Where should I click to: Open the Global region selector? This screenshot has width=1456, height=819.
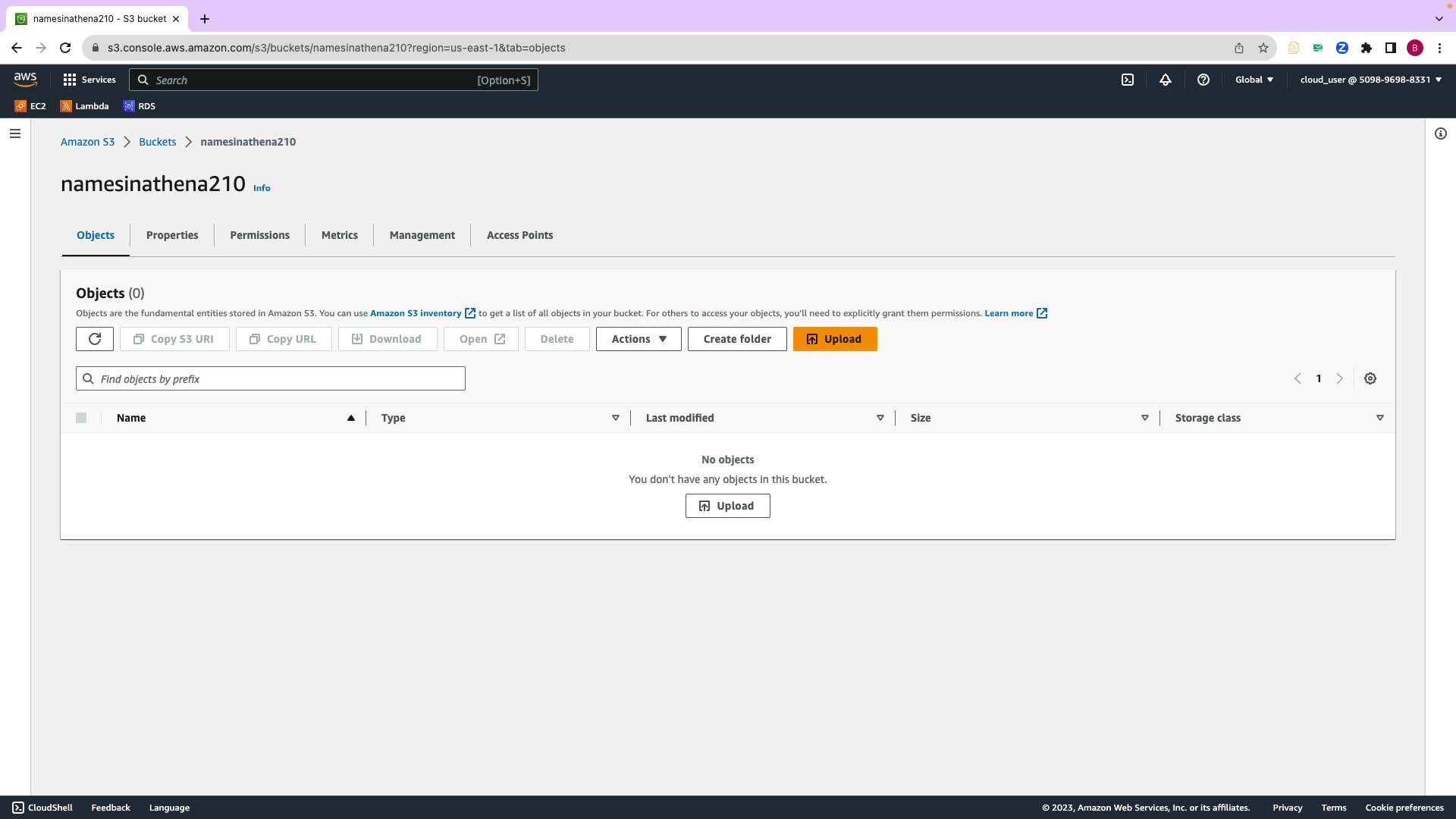1254,80
